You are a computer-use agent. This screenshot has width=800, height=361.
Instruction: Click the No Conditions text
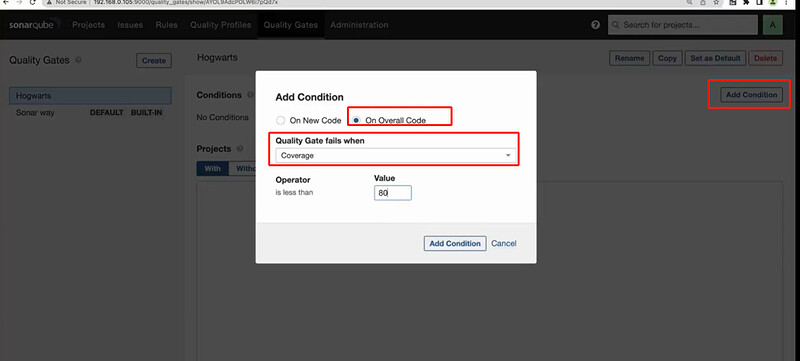click(x=222, y=117)
